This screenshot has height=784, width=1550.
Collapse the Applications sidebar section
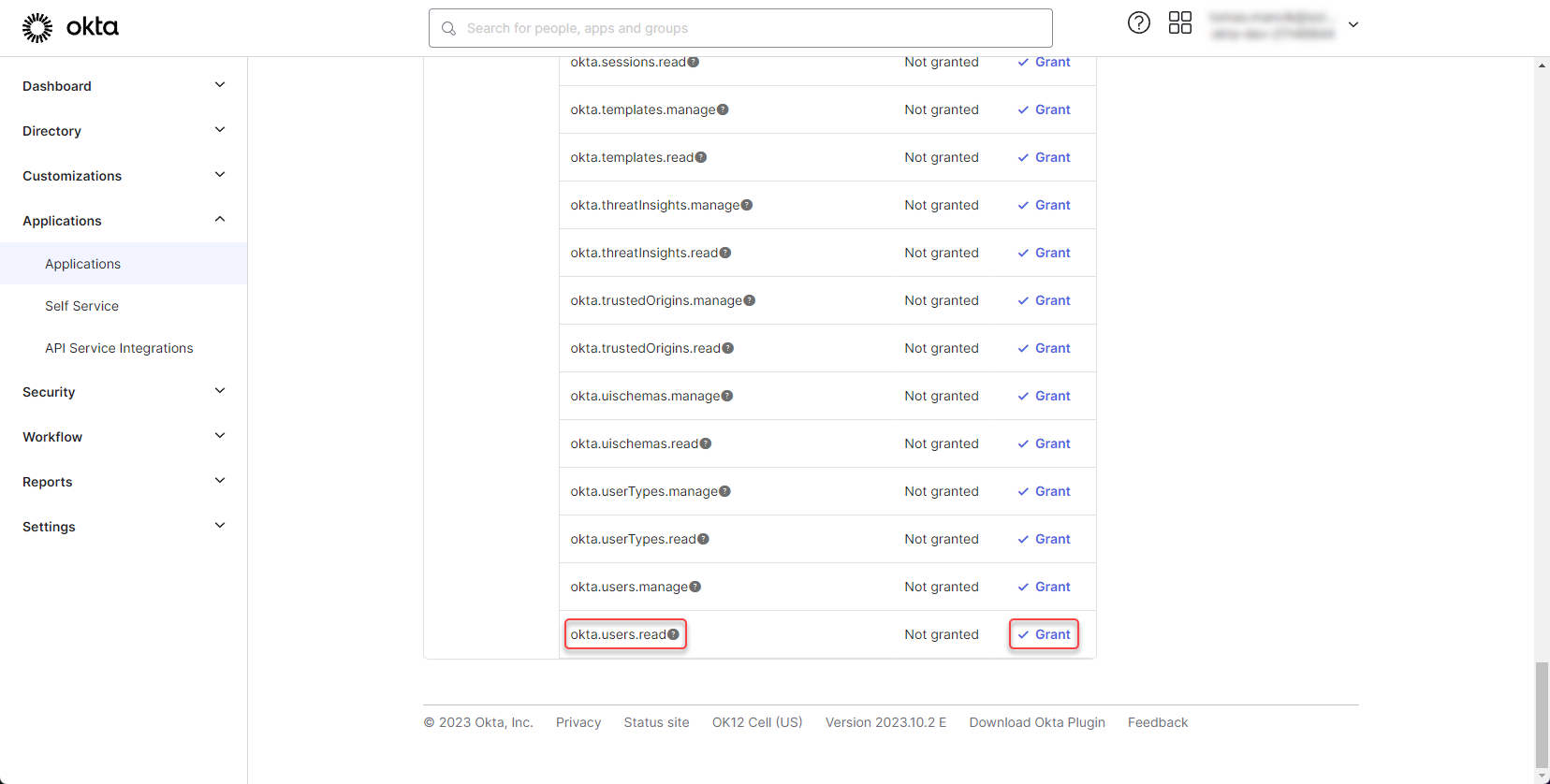tap(220, 220)
